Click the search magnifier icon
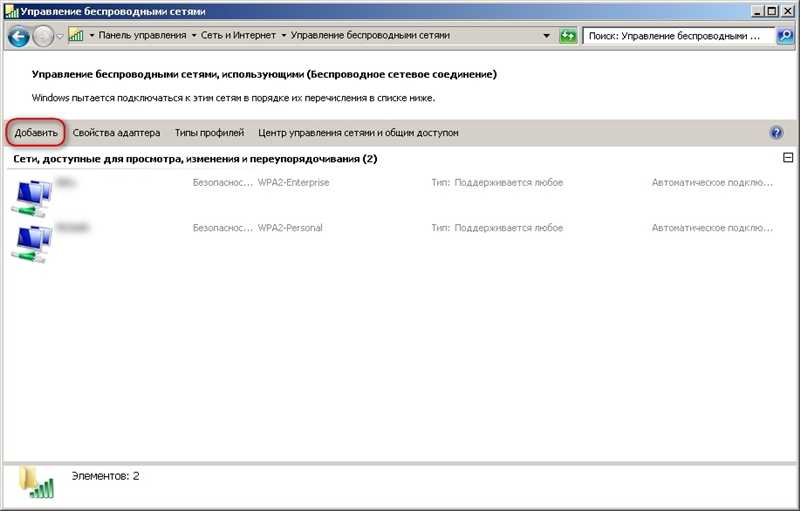Image resolution: width=800 pixels, height=511 pixels. (x=785, y=36)
